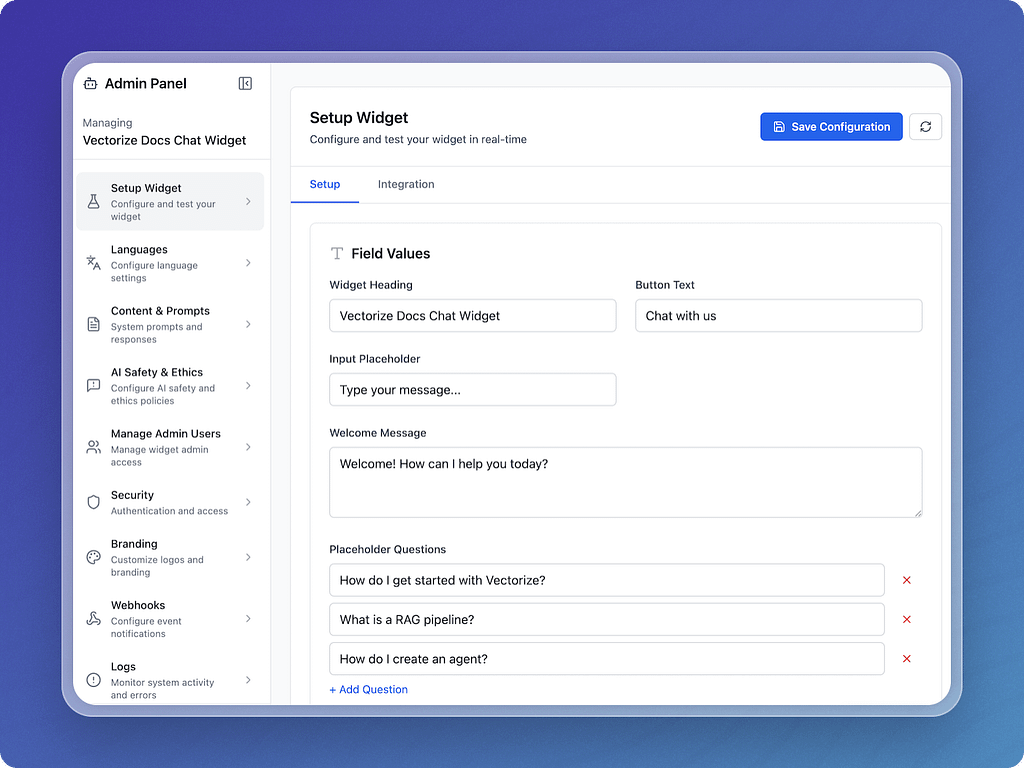Click the AI Safety & Ethics message icon
This screenshot has height=768, width=1024.
click(93, 386)
